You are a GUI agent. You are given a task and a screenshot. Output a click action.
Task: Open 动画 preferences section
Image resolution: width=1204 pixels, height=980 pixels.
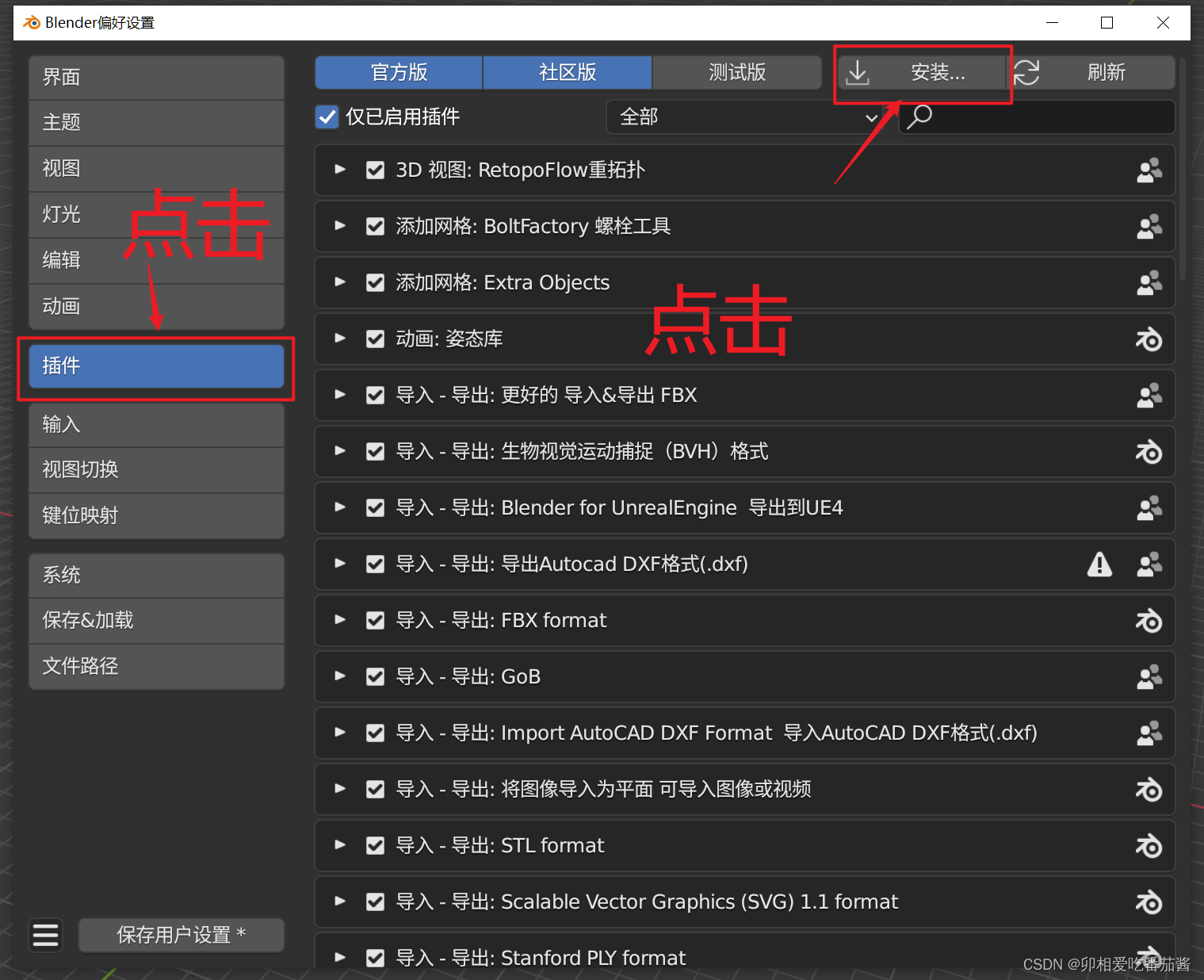point(156,307)
